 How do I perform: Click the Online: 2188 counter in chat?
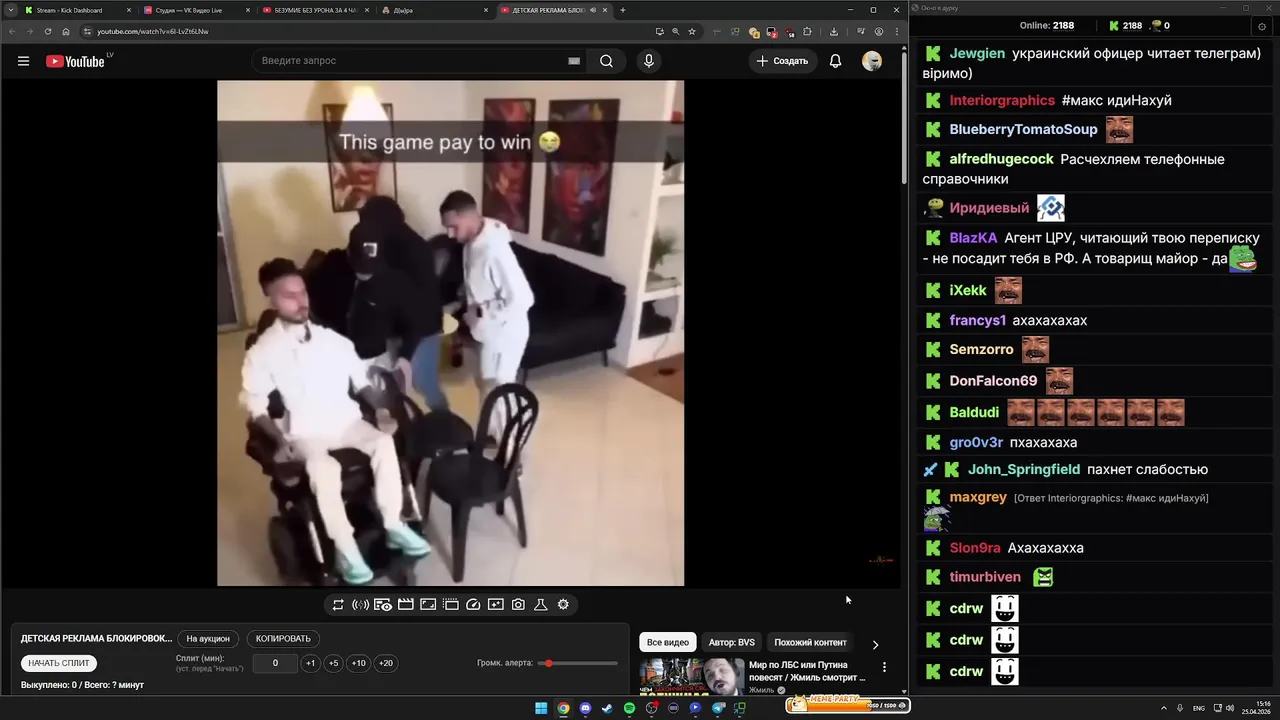tap(1047, 26)
